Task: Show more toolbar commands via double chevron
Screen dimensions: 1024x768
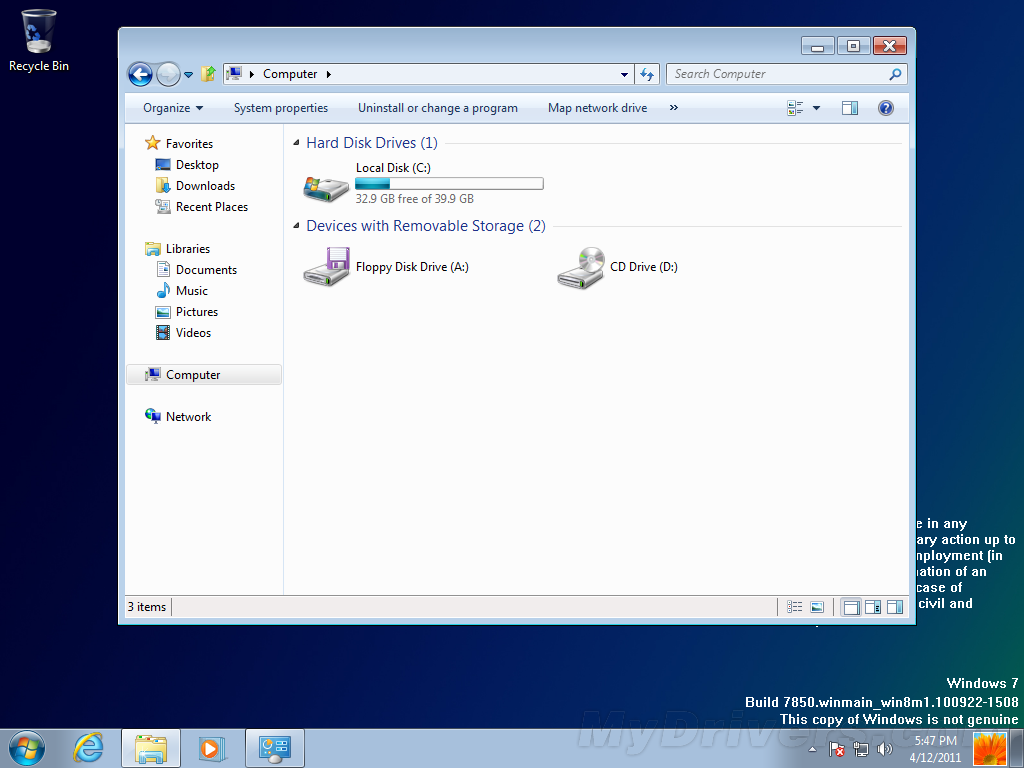Action: [x=673, y=108]
